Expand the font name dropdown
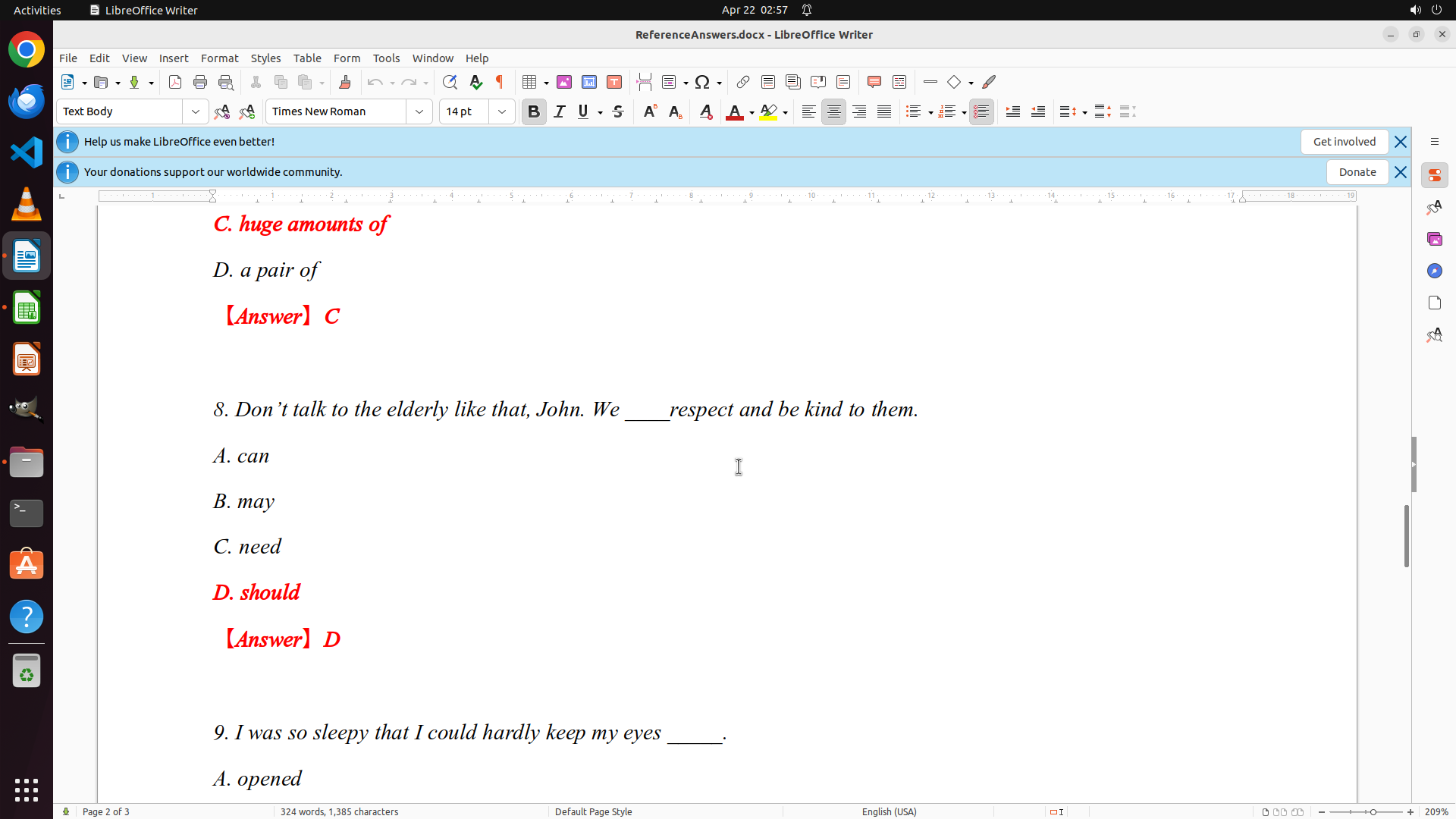 [419, 111]
